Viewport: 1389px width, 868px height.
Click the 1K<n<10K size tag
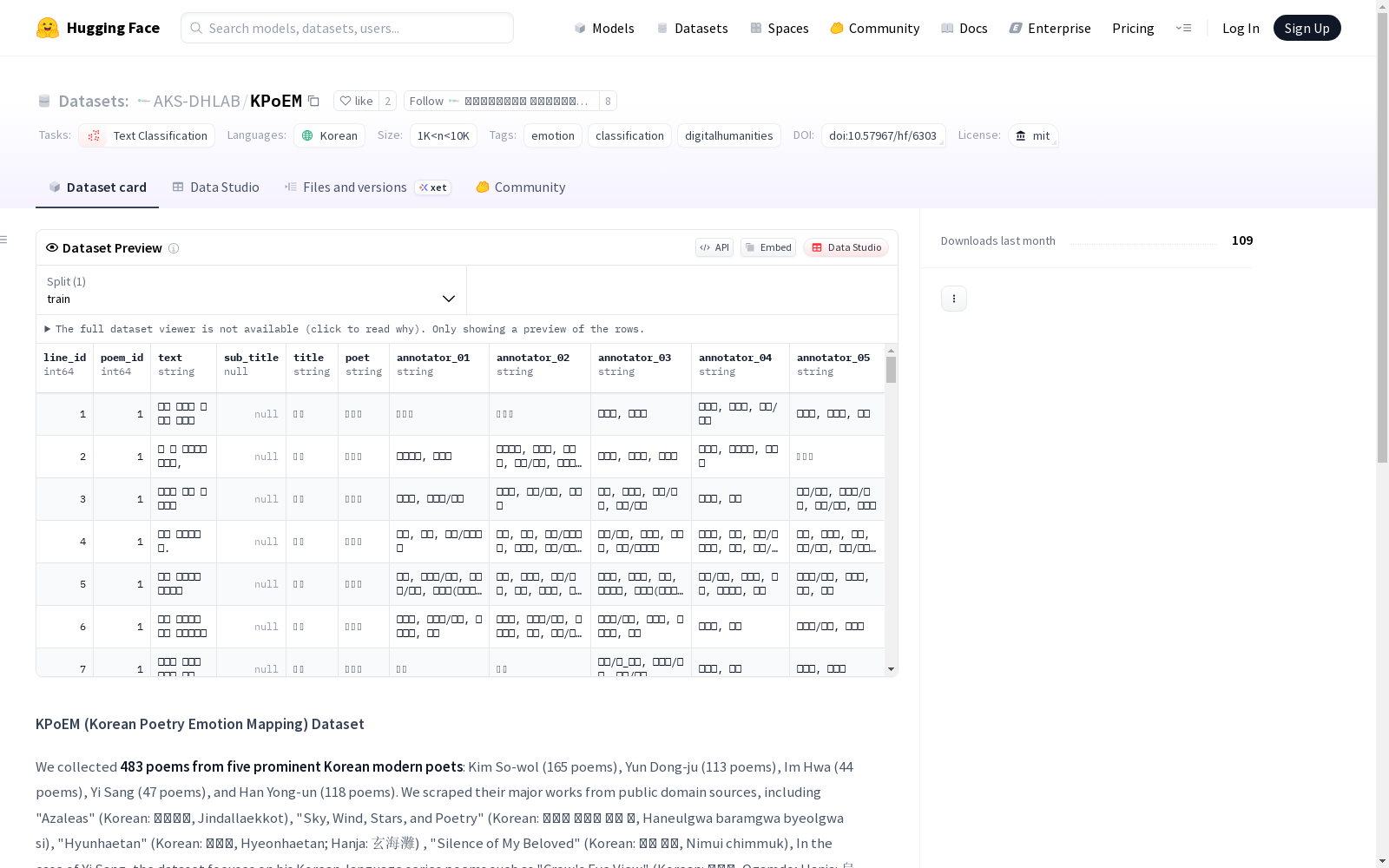pos(444,135)
